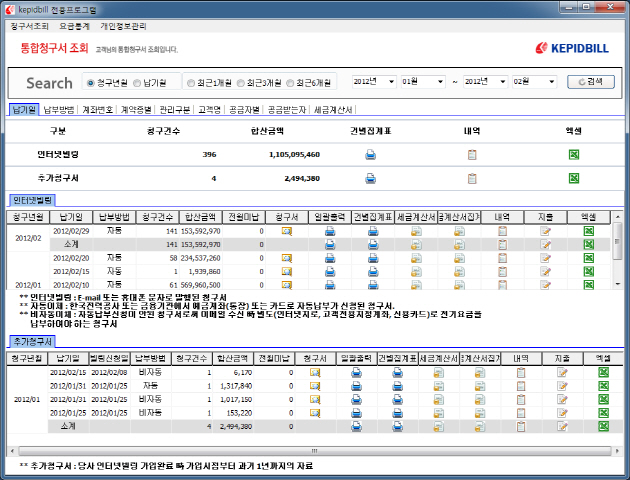Screen dimensions: 630x480
Task: Click 지출 edit icon for 6,170 row
Action: pyautogui.click(x=562, y=373)
